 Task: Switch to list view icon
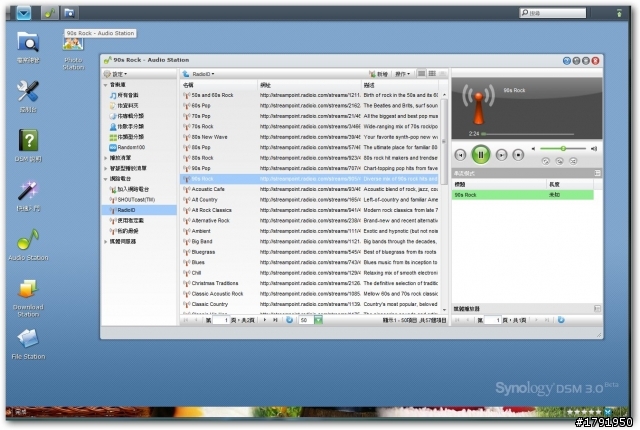(x=422, y=73)
